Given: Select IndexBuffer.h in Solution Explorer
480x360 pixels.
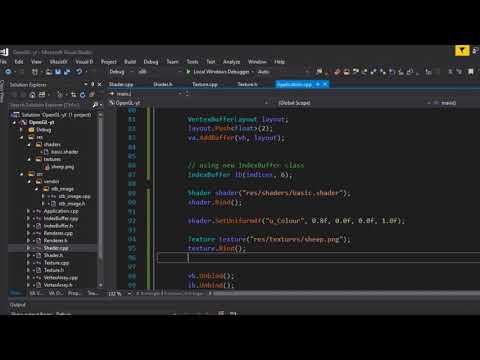Looking at the screenshot, I should point(58,226).
